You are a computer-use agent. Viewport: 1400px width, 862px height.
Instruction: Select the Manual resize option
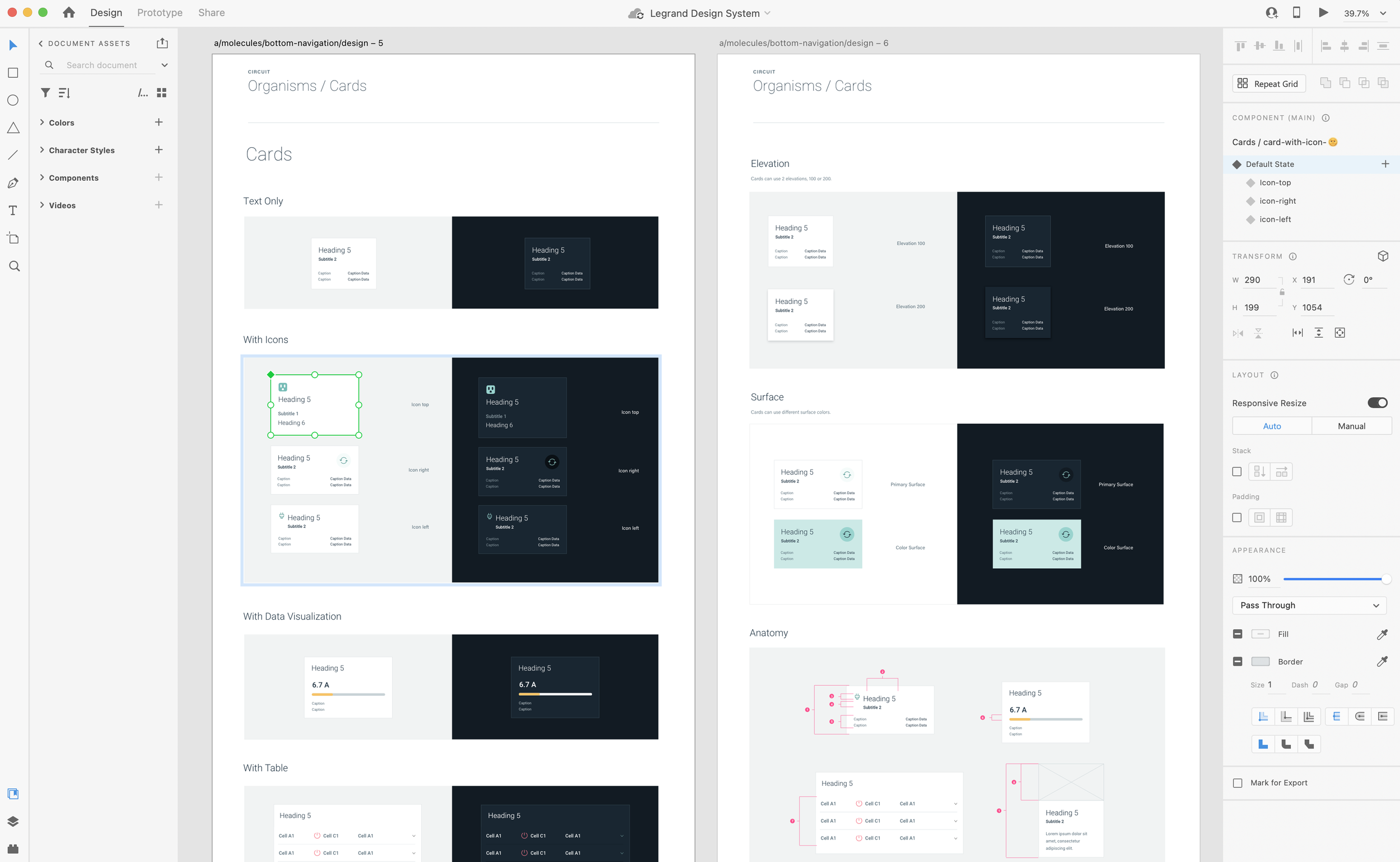1351,426
